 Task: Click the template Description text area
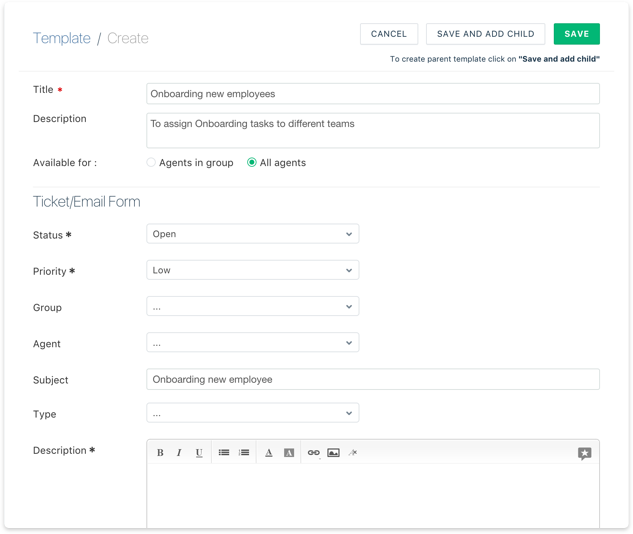373,130
